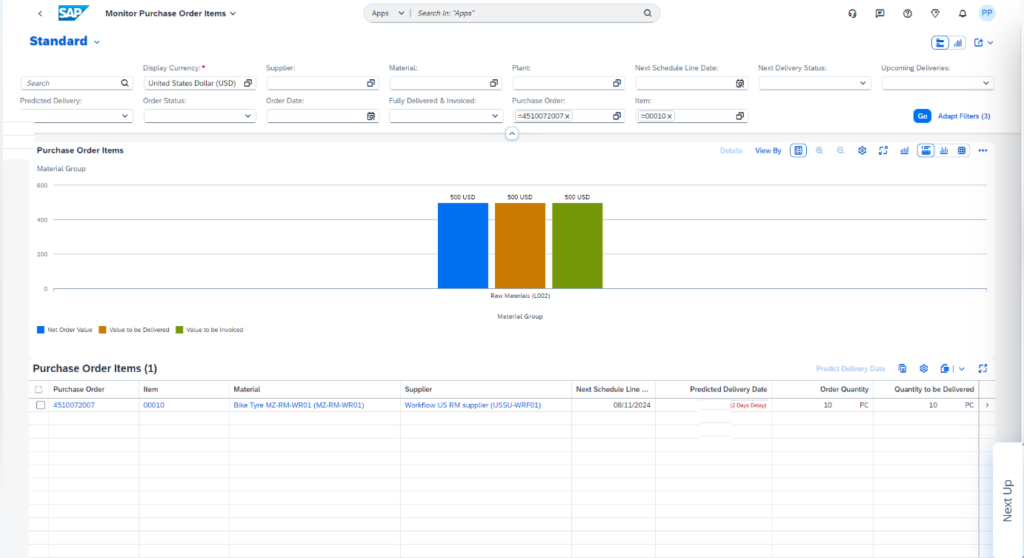Viewport: 1024px width, 558px height.
Task: Maximize the Purchase Order Items table
Action: (x=982, y=368)
